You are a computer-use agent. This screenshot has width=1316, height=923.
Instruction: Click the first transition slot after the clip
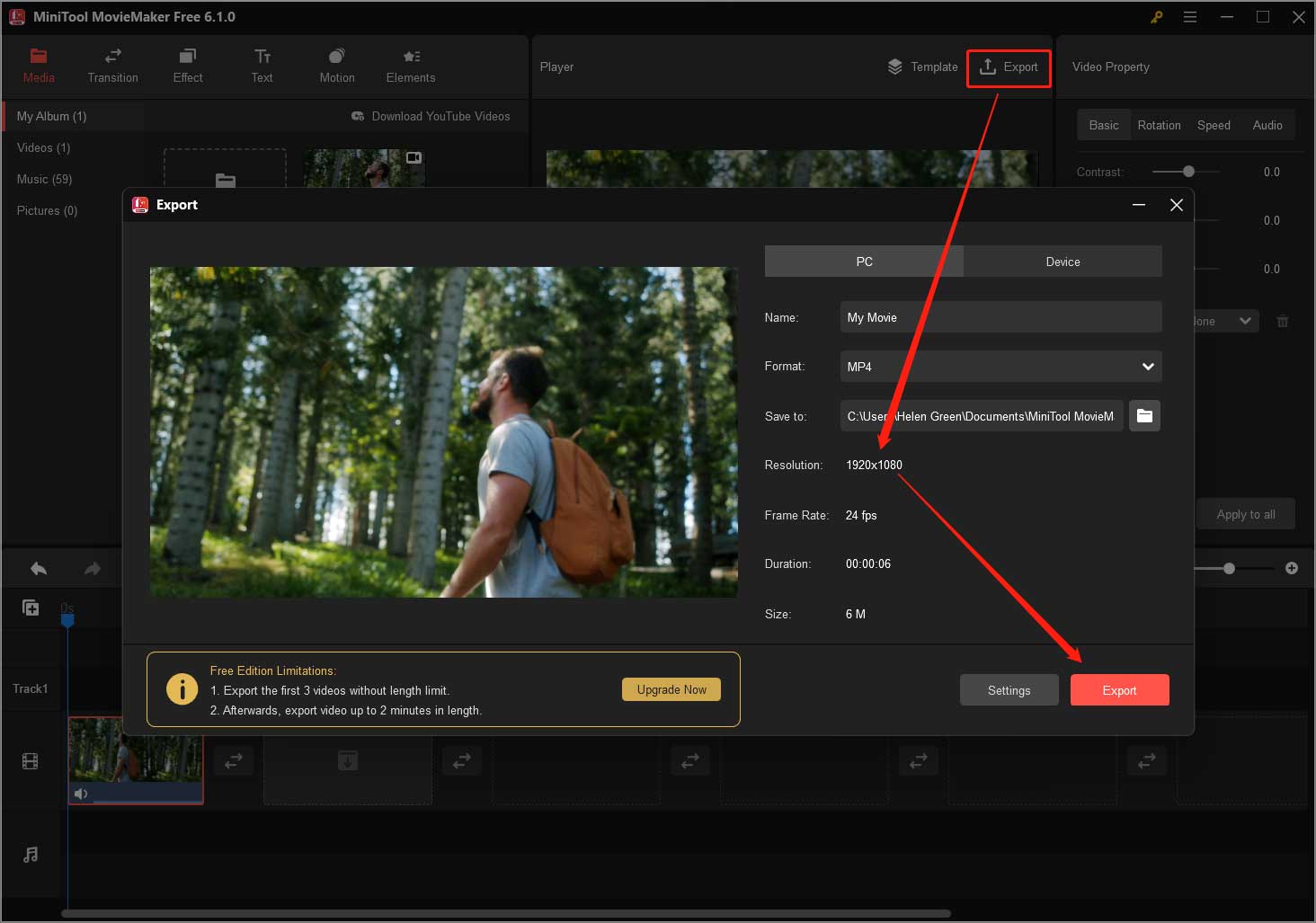pos(234,760)
